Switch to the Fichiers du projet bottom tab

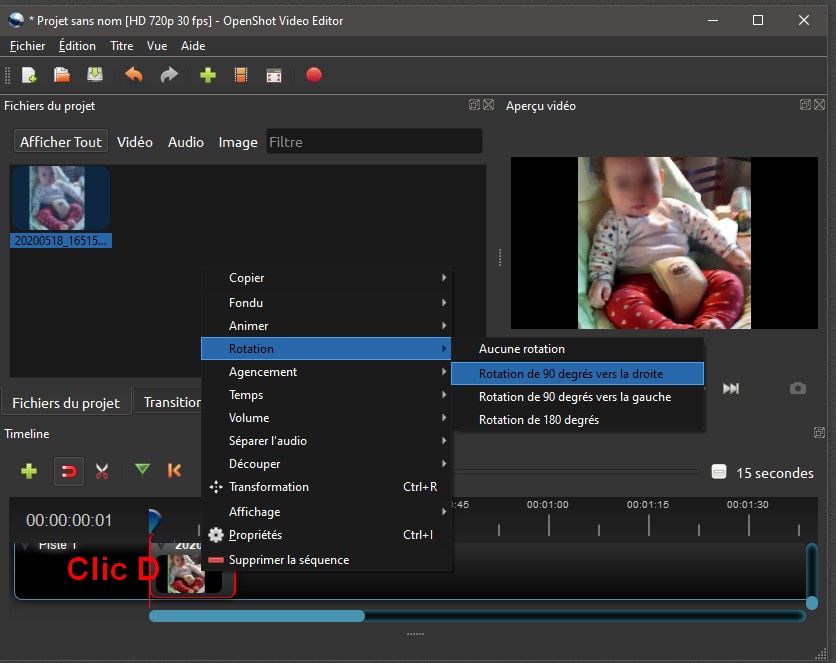click(66, 403)
